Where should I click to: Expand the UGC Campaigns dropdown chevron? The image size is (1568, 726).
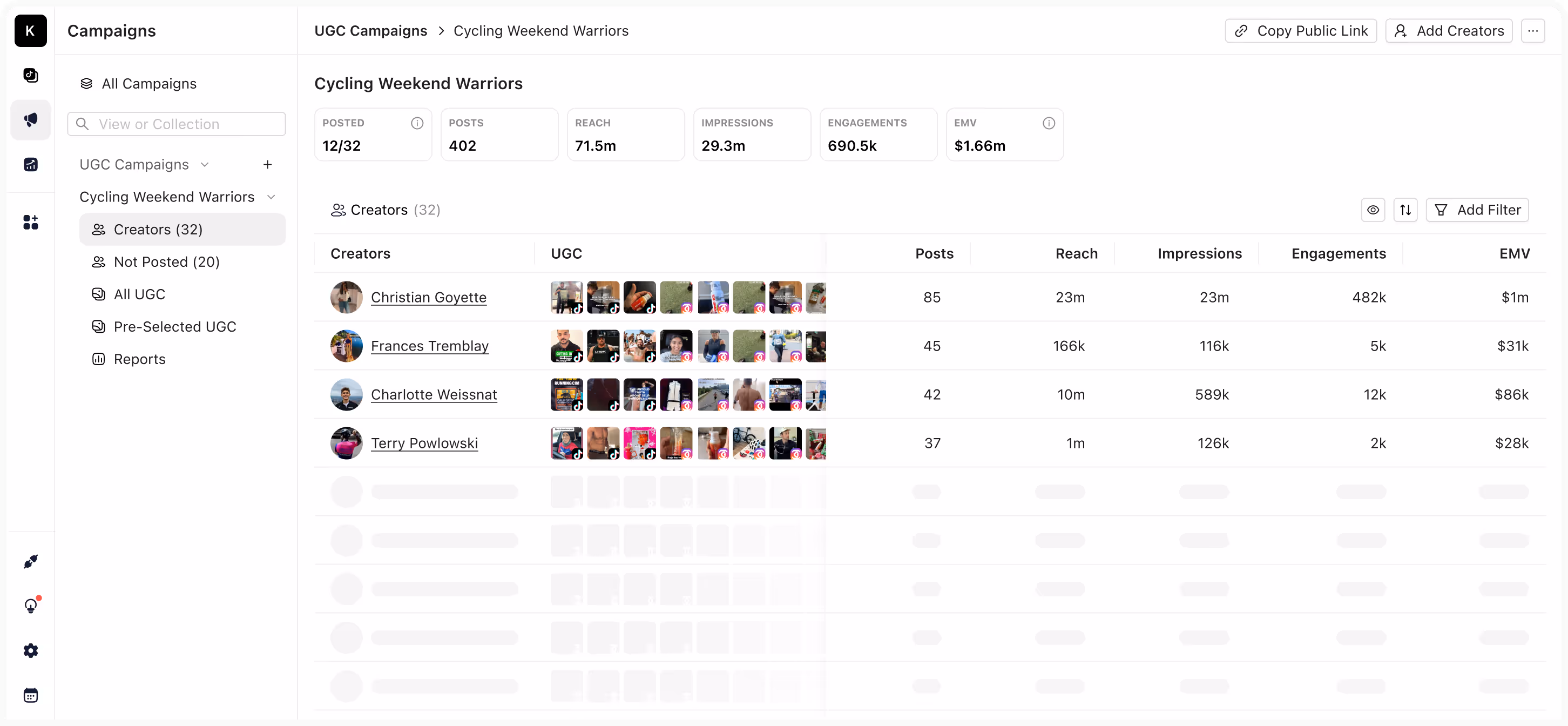[205, 164]
